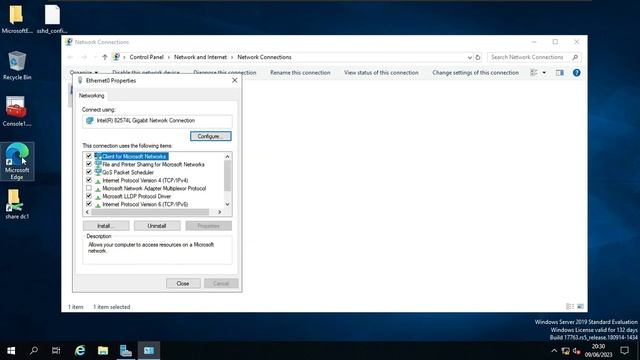Uncheck Client for Microsoft Networks

tap(89, 156)
